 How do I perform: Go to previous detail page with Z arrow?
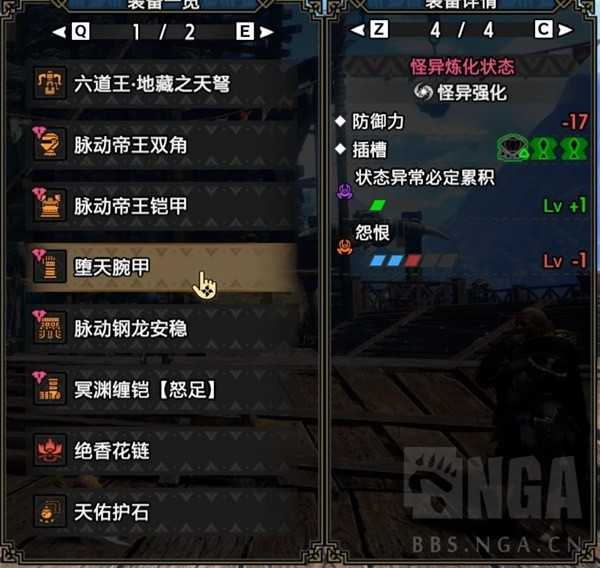click(x=369, y=29)
